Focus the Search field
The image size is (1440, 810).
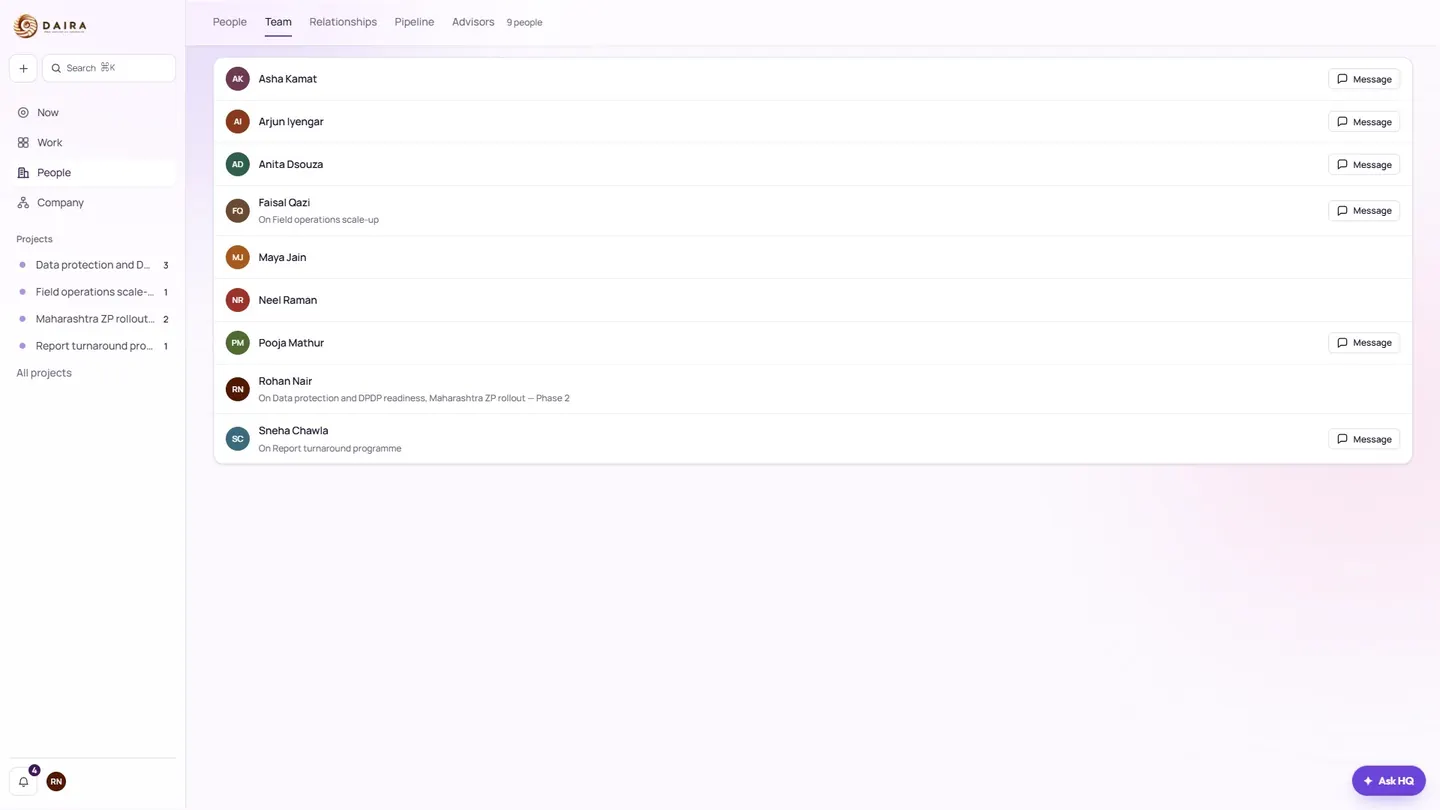click(109, 68)
